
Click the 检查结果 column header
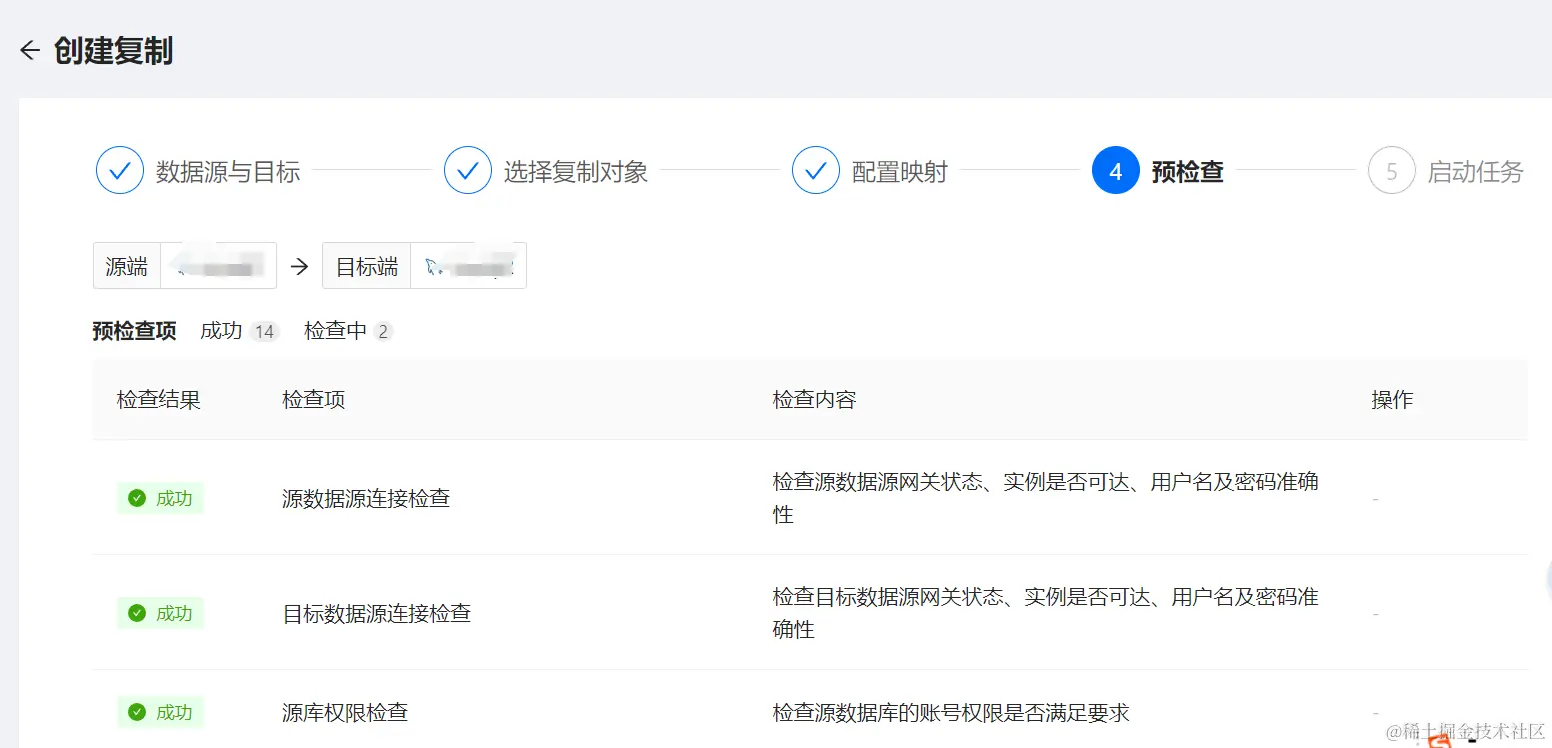click(x=158, y=400)
